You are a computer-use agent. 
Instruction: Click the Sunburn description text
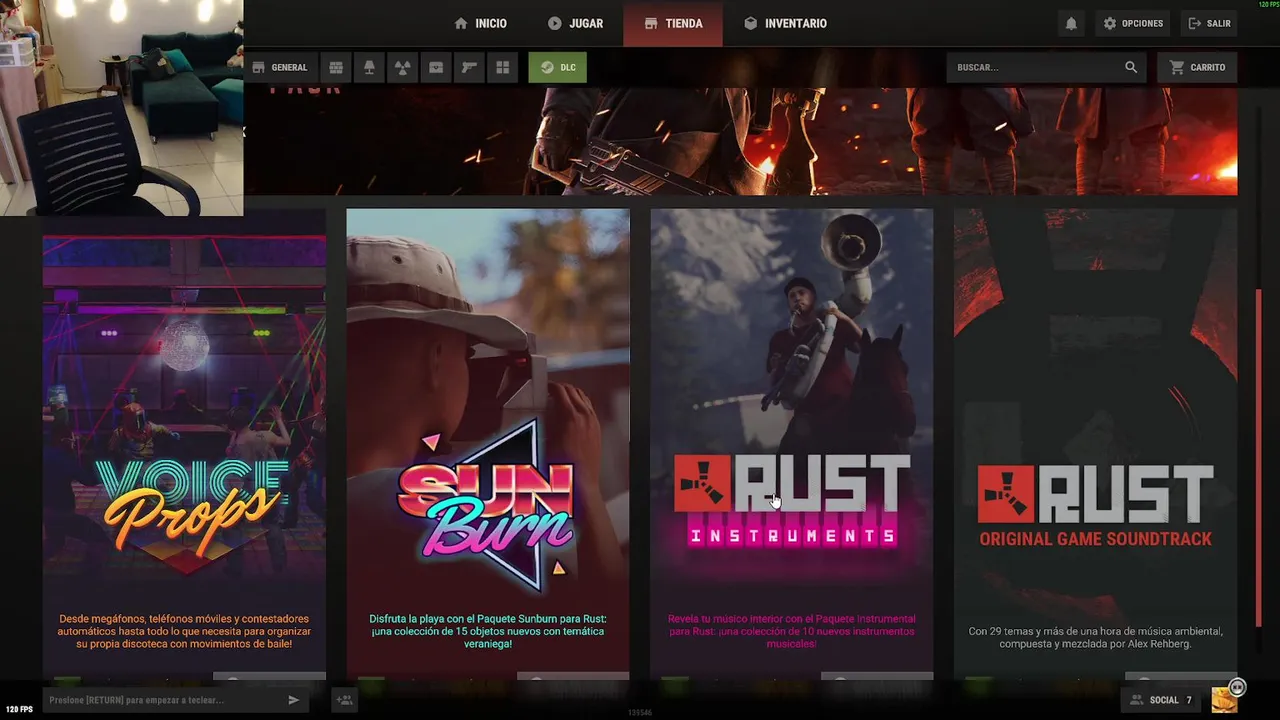(x=488, y=631)
